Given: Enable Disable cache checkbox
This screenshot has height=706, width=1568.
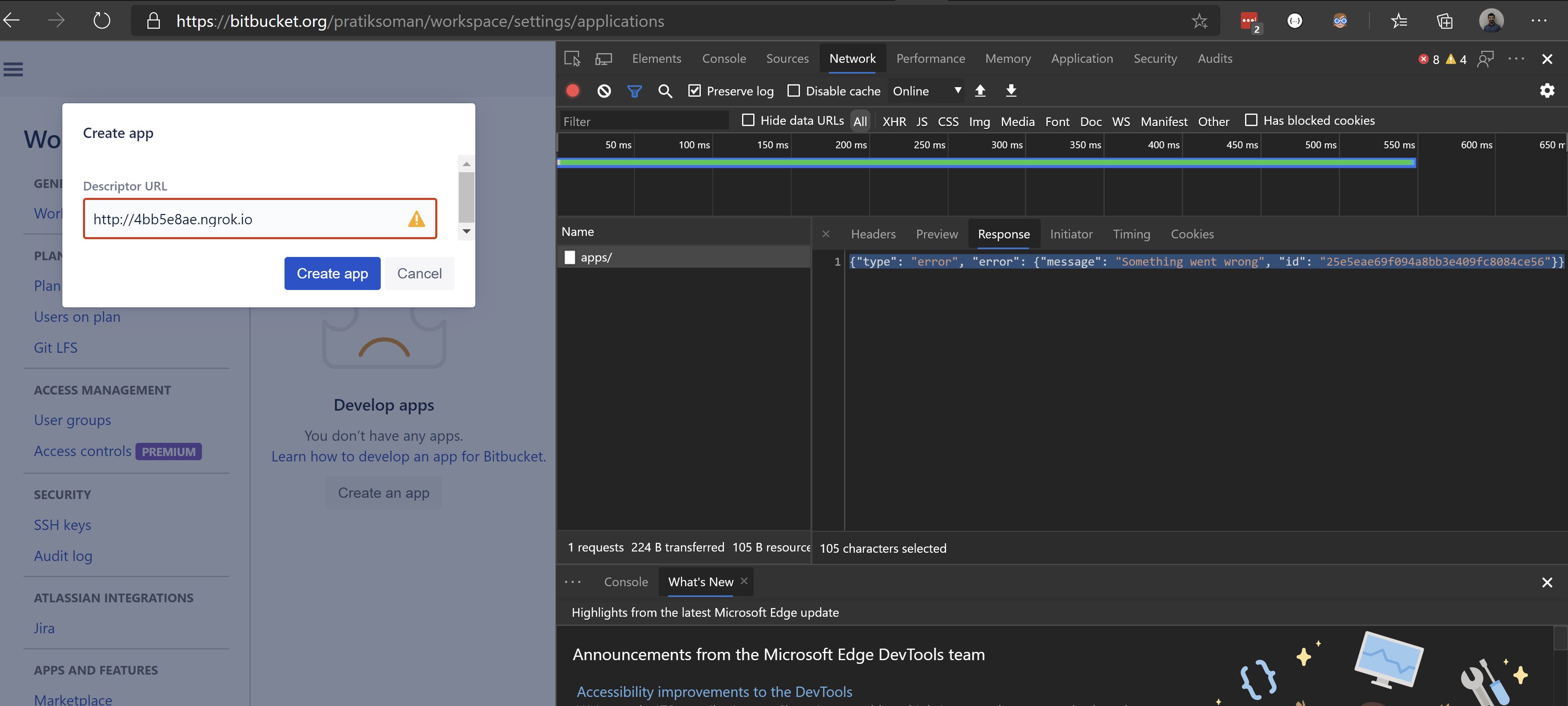Looking at the screenshot, I should 794,91.
